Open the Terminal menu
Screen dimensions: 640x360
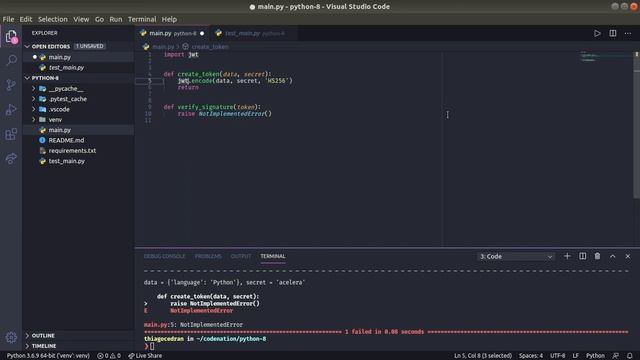click(x=142, y=19)
